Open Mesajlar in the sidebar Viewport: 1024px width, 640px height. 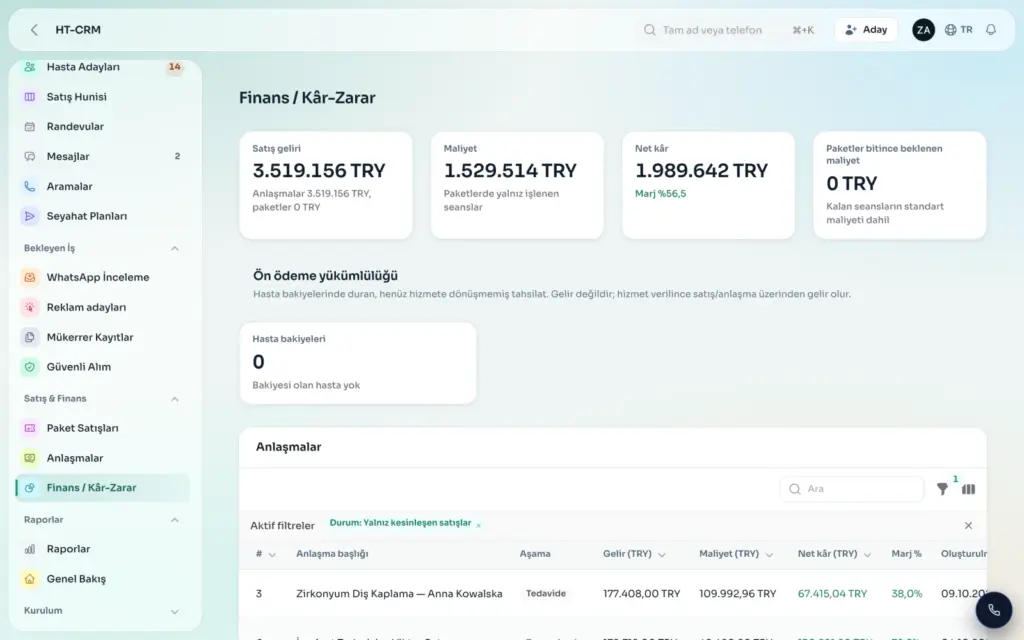(x=103, y=156)
